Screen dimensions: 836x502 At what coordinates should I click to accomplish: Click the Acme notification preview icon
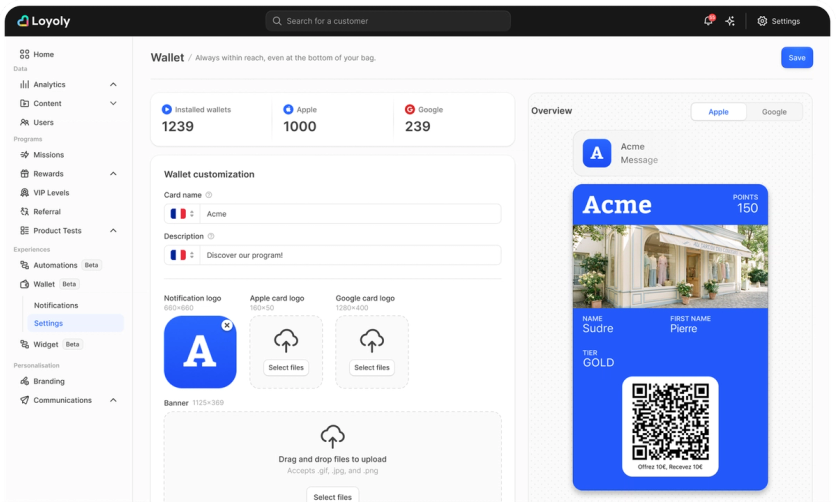pos(597,153)
